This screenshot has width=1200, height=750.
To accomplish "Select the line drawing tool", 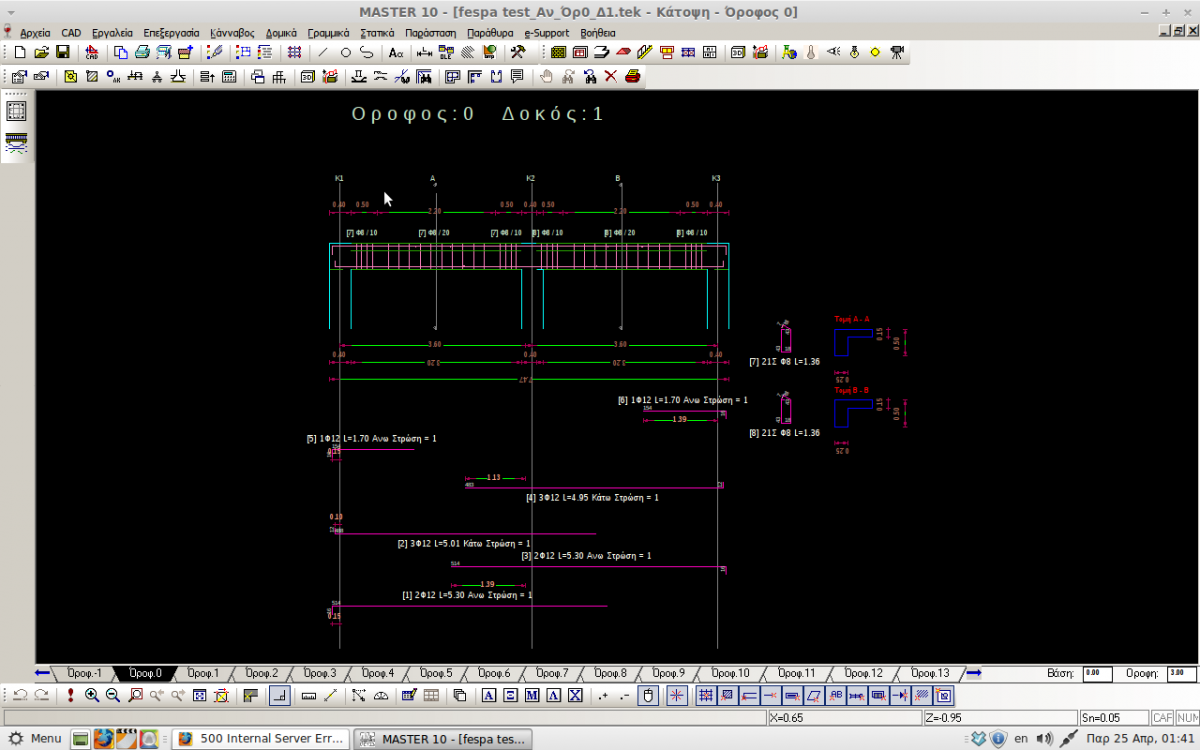I will pos(322,52).
